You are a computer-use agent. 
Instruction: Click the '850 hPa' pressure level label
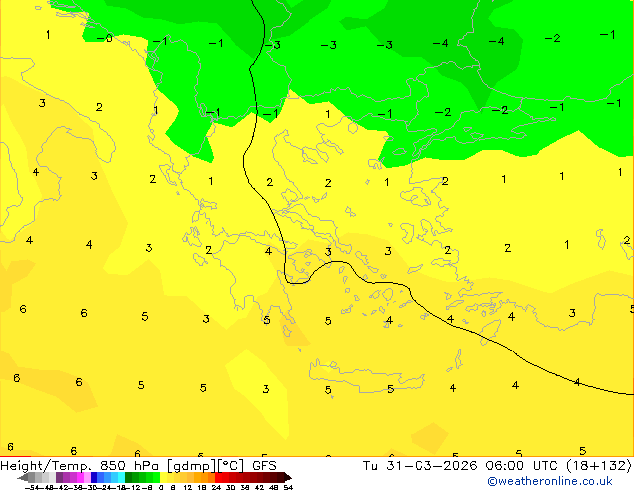pos(129,466)
